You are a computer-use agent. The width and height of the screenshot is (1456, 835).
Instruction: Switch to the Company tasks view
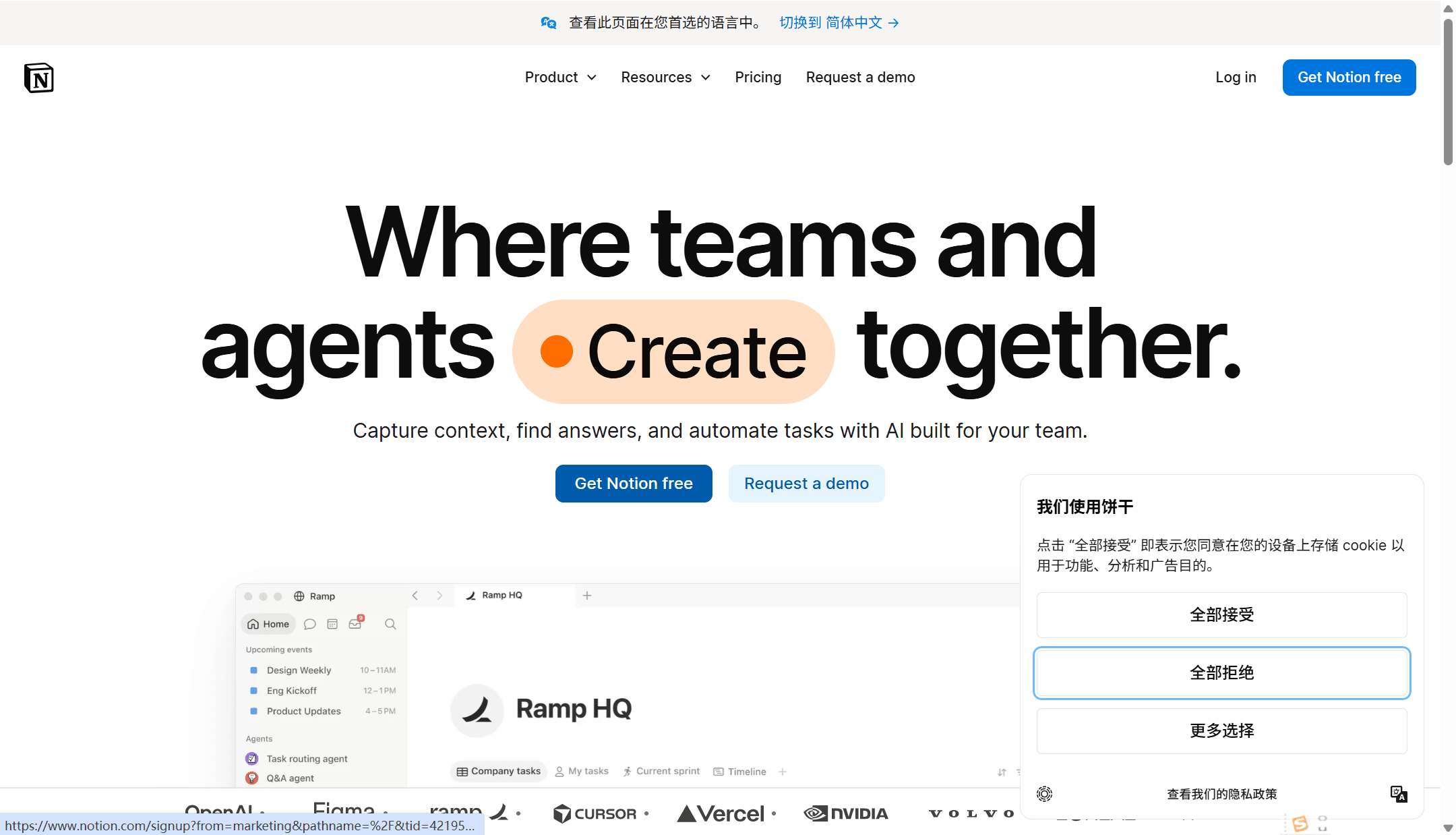(499, 772)
